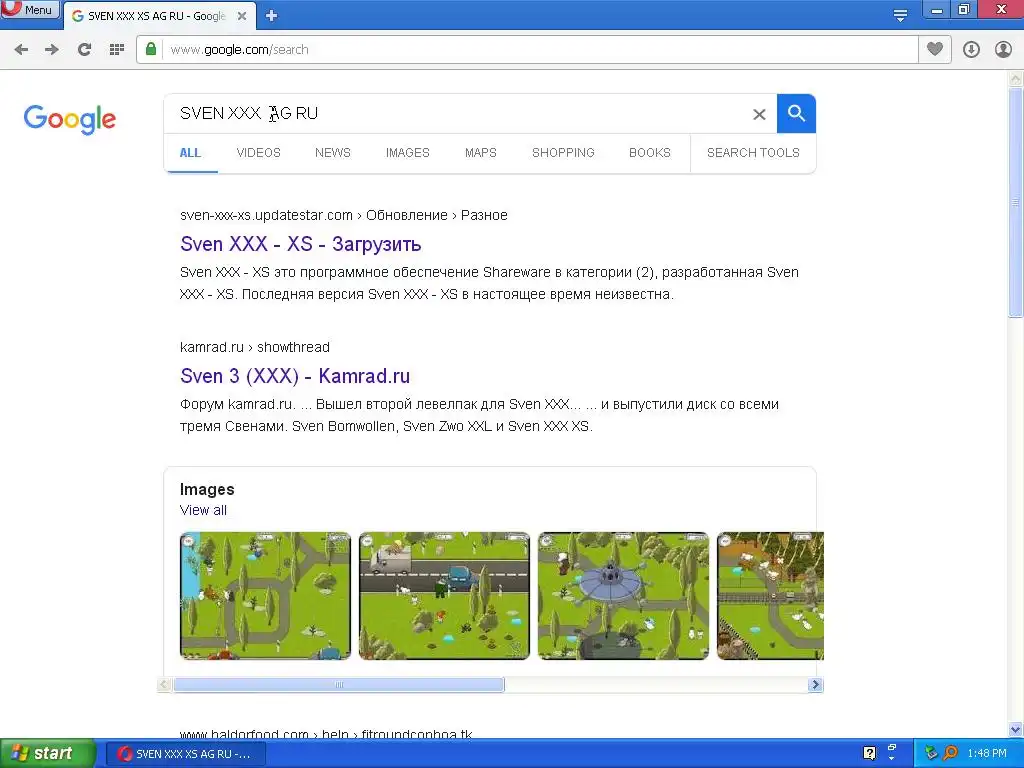Select the ALL results tab
The image size is (1024, 768).
pyautogui.click(x=190, y=153)
